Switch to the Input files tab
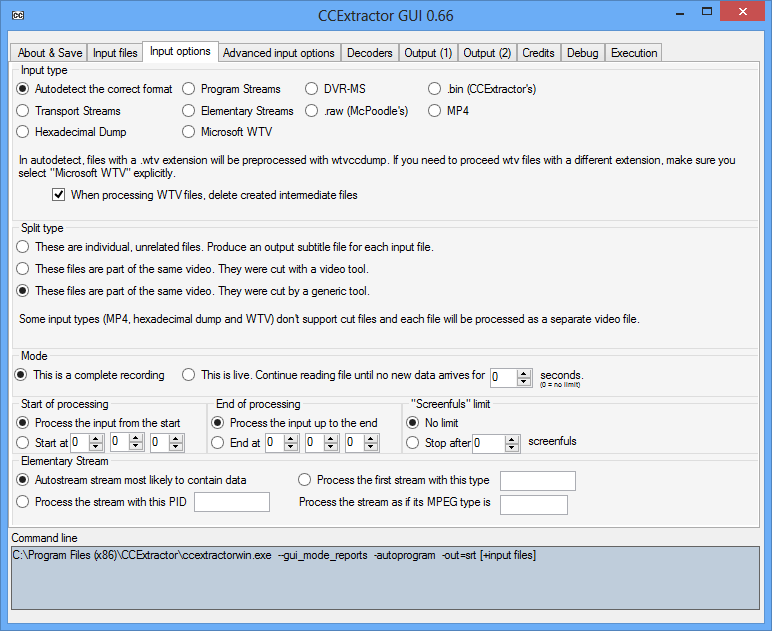The height and width of the screenshot is (631, 772). tap(115, 53)
